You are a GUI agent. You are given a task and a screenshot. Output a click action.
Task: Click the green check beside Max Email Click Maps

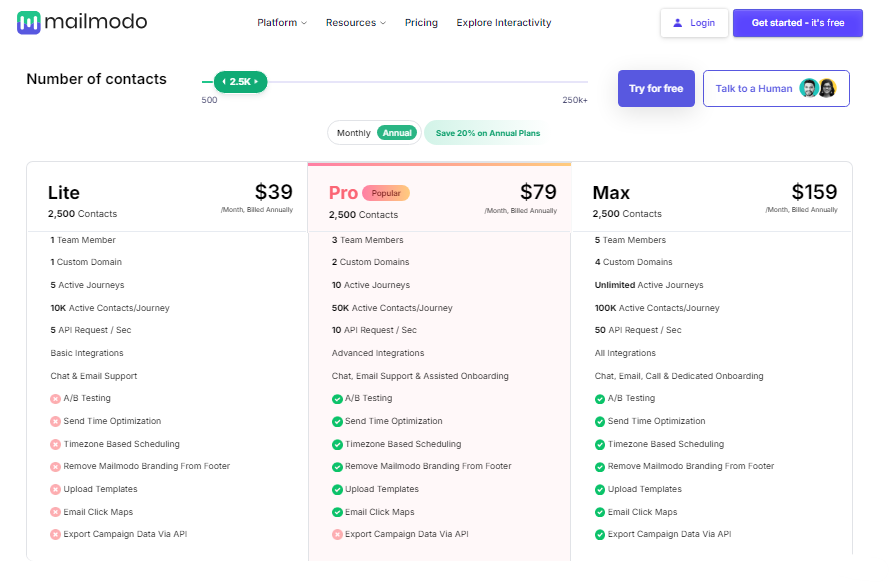600,512
